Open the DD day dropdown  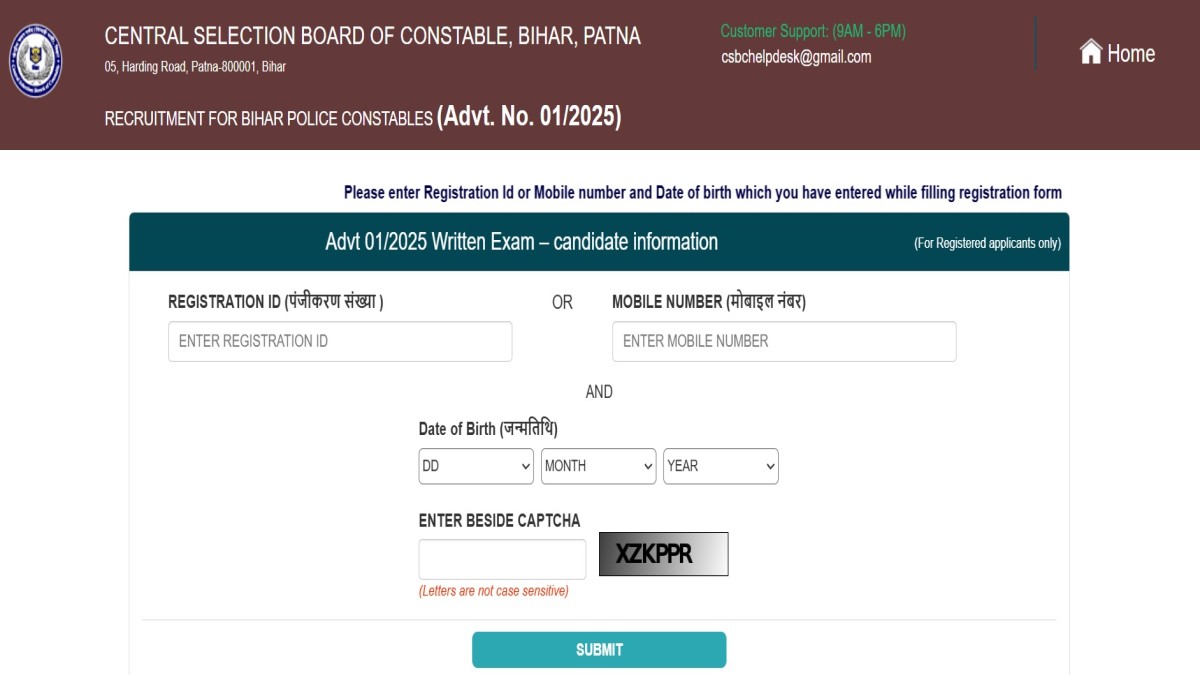[476, 466]
